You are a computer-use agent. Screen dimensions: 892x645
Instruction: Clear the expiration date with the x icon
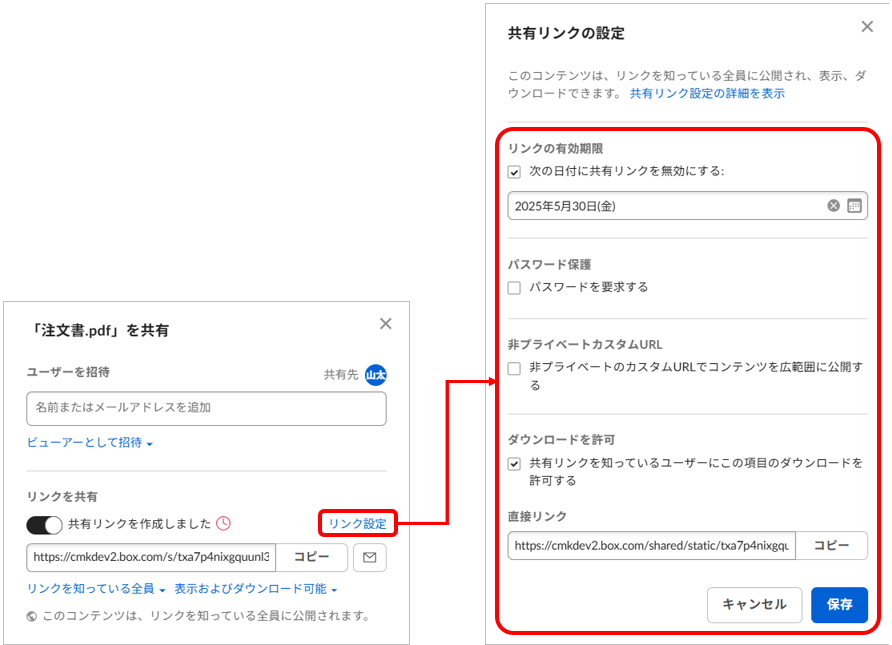833,206
